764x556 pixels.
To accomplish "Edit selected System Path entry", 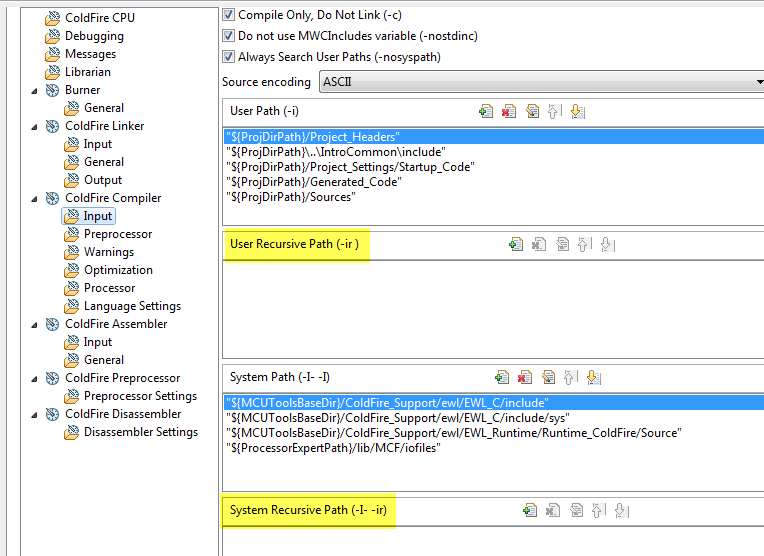I will pos(549,377).
